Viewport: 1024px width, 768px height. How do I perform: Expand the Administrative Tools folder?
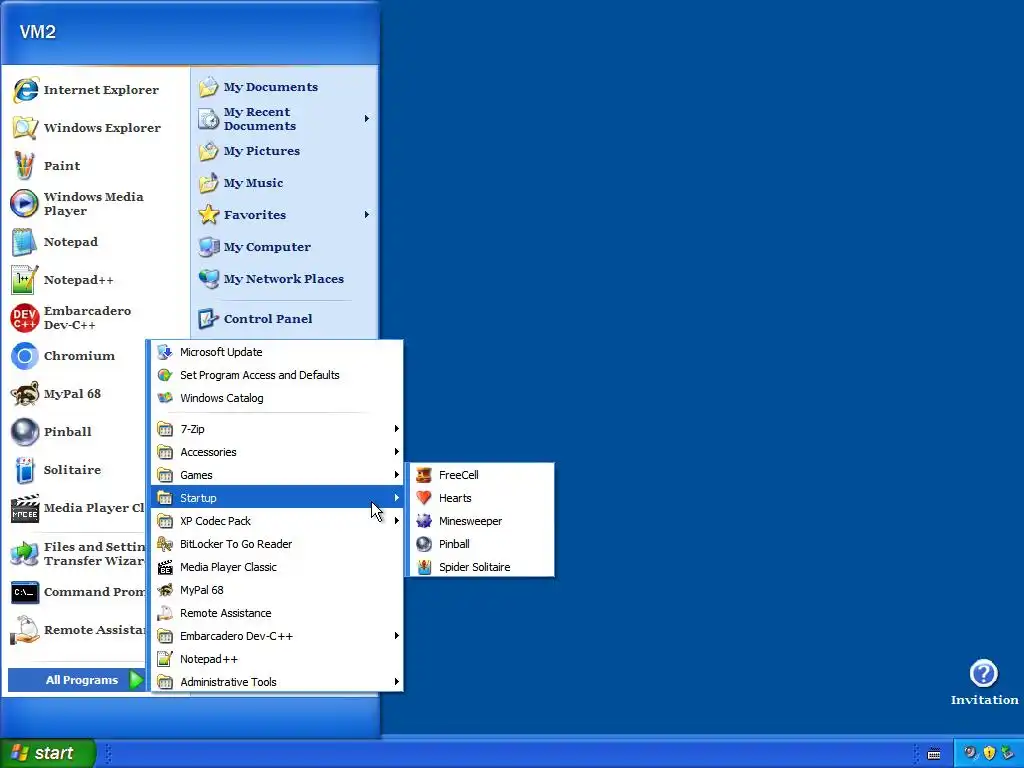[277, 682]
